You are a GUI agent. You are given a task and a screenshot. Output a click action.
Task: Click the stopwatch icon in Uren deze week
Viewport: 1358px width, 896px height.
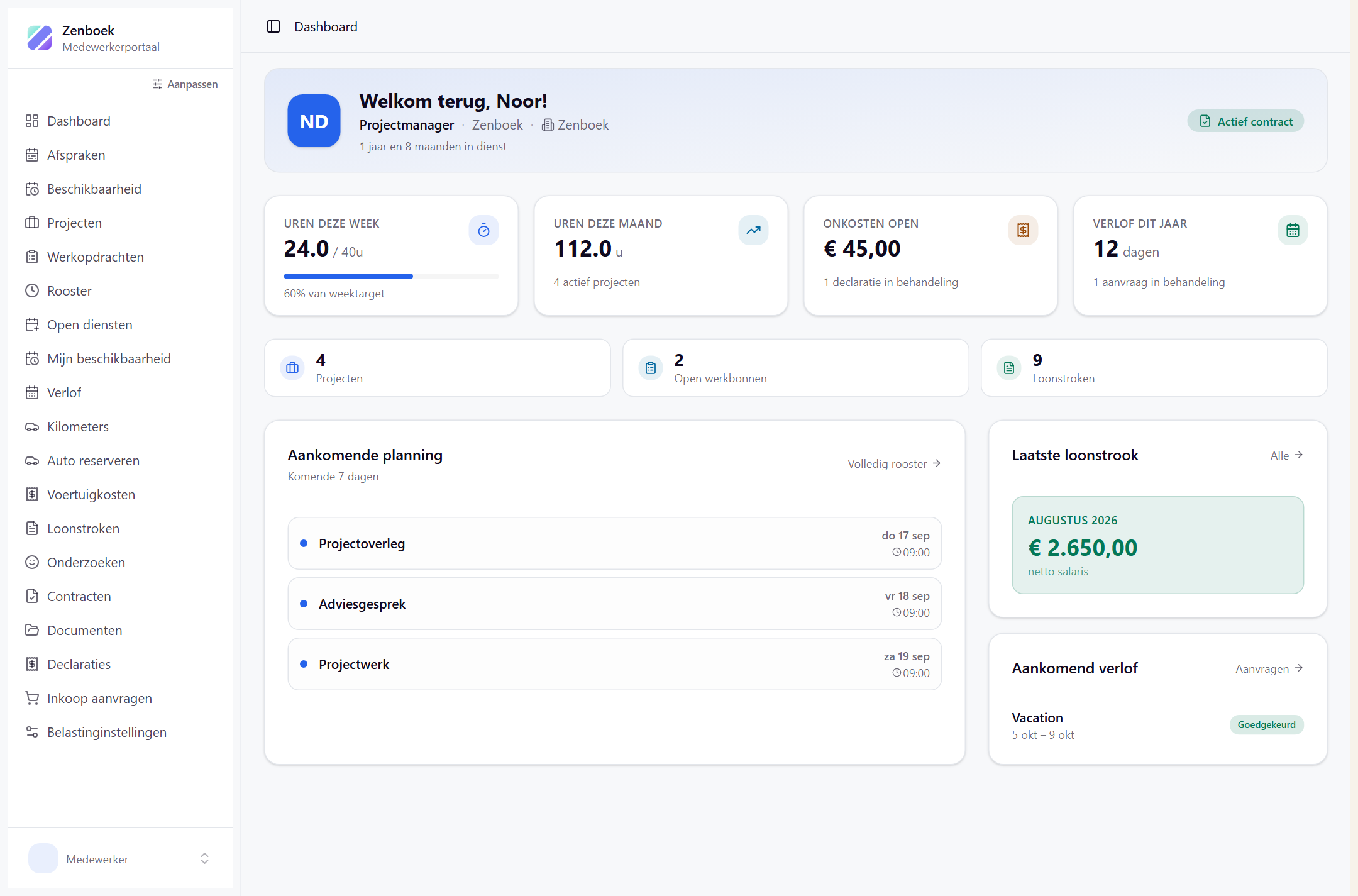coord(483,230)
